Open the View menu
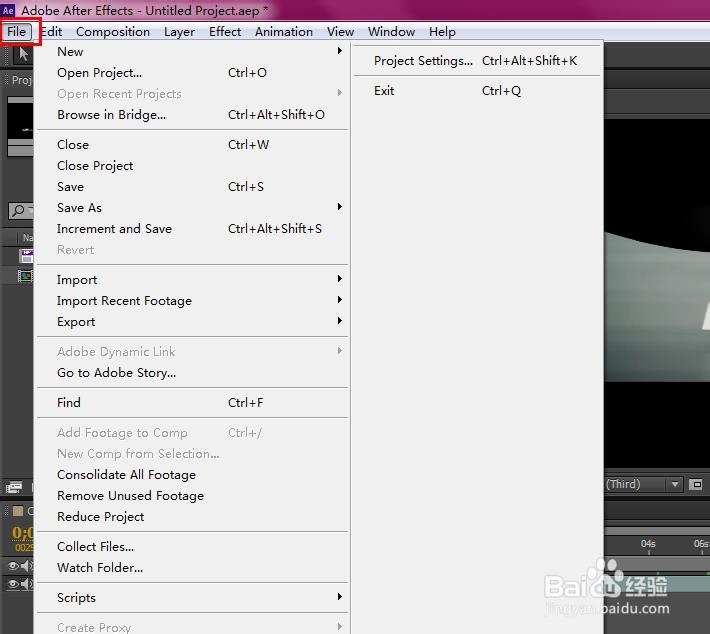Viewport: 710px width, 634px height. (340, 32)
